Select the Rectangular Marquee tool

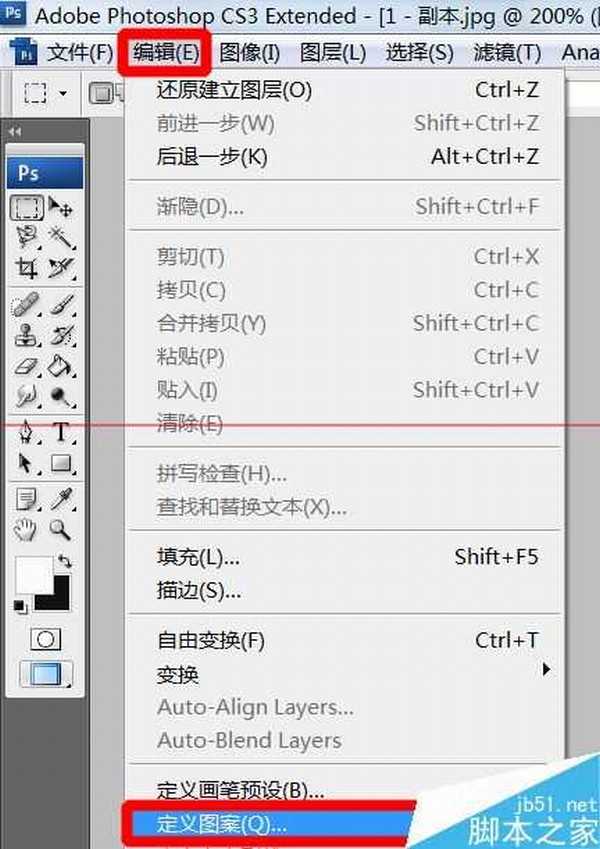click(x=27, y=208)
